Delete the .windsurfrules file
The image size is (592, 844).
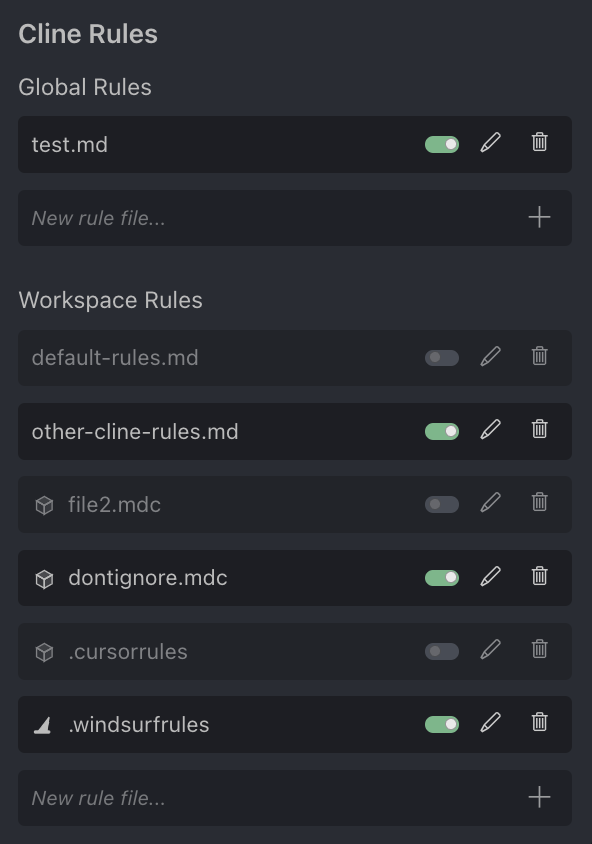point(539,722)
